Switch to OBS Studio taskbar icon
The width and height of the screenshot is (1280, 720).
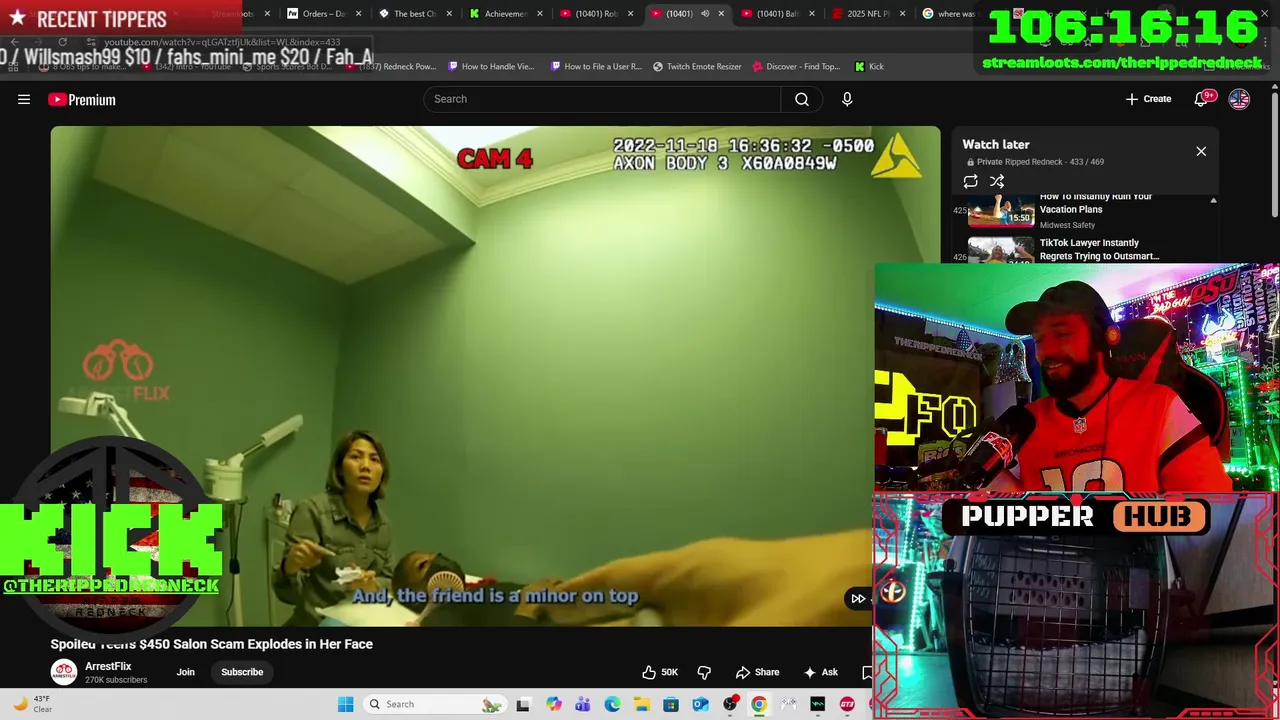pos(730,704)
